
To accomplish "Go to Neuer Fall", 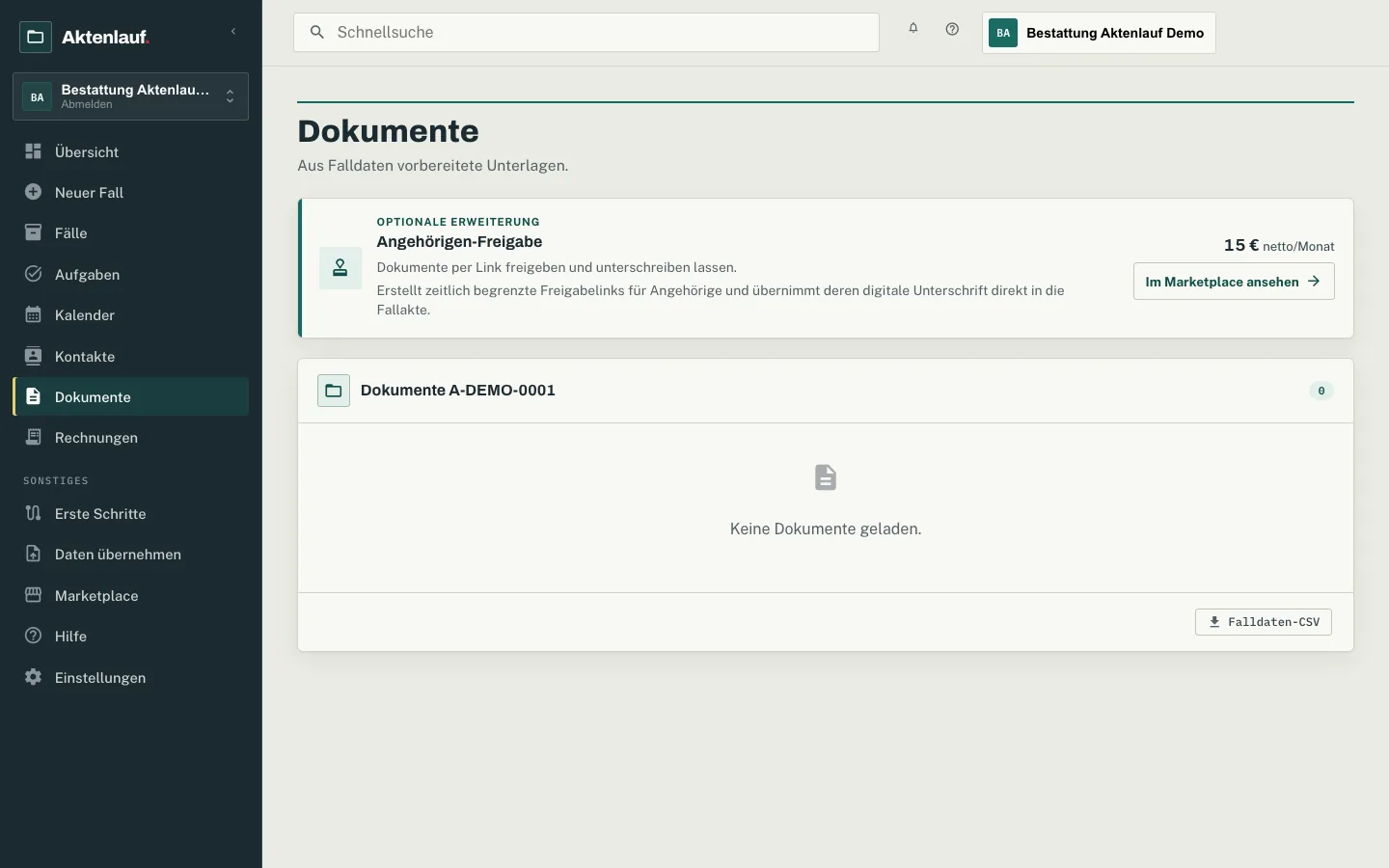I will point(130,192).
